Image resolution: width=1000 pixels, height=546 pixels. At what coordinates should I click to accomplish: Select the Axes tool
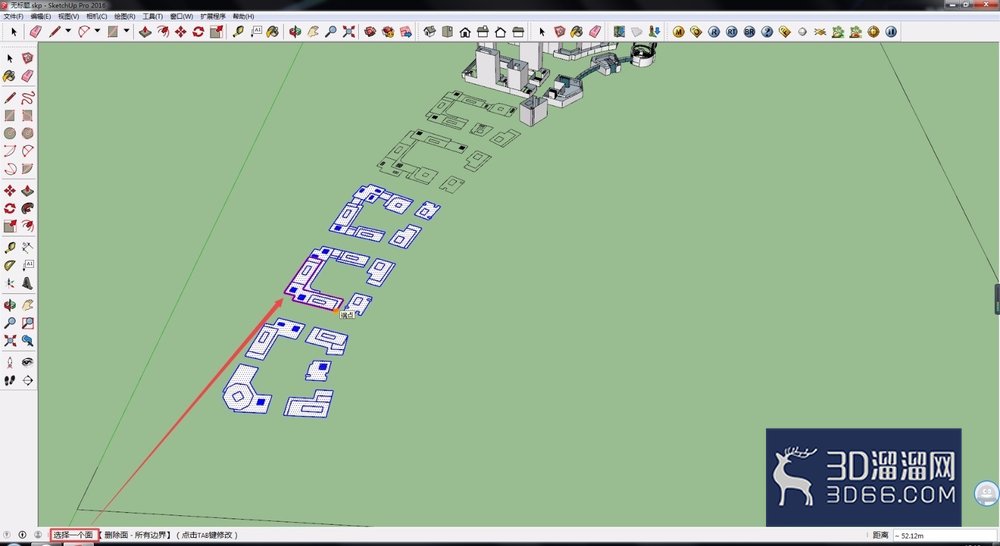10,283
